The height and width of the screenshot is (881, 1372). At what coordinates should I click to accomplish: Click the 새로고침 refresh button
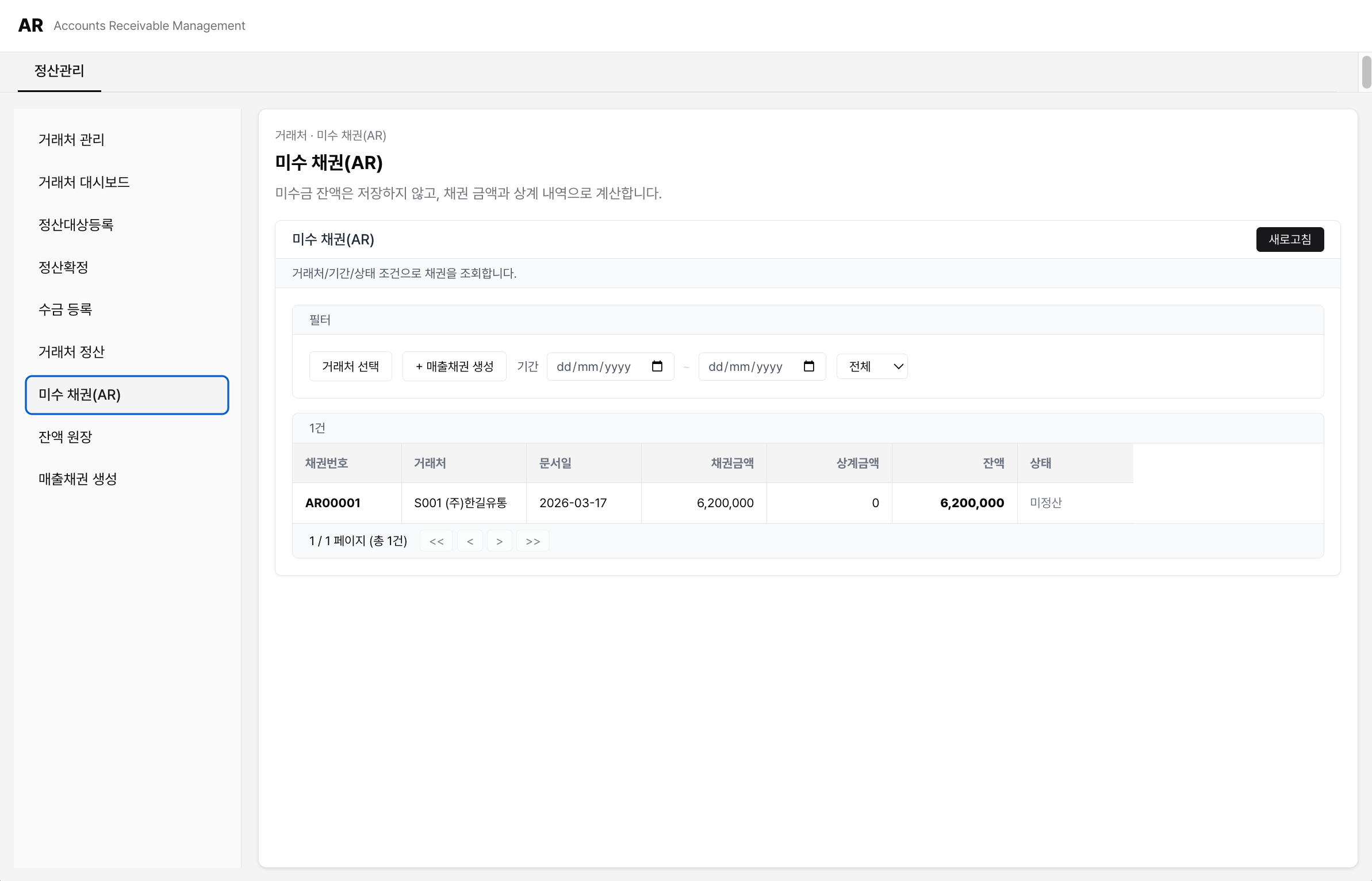[1290, 239]
